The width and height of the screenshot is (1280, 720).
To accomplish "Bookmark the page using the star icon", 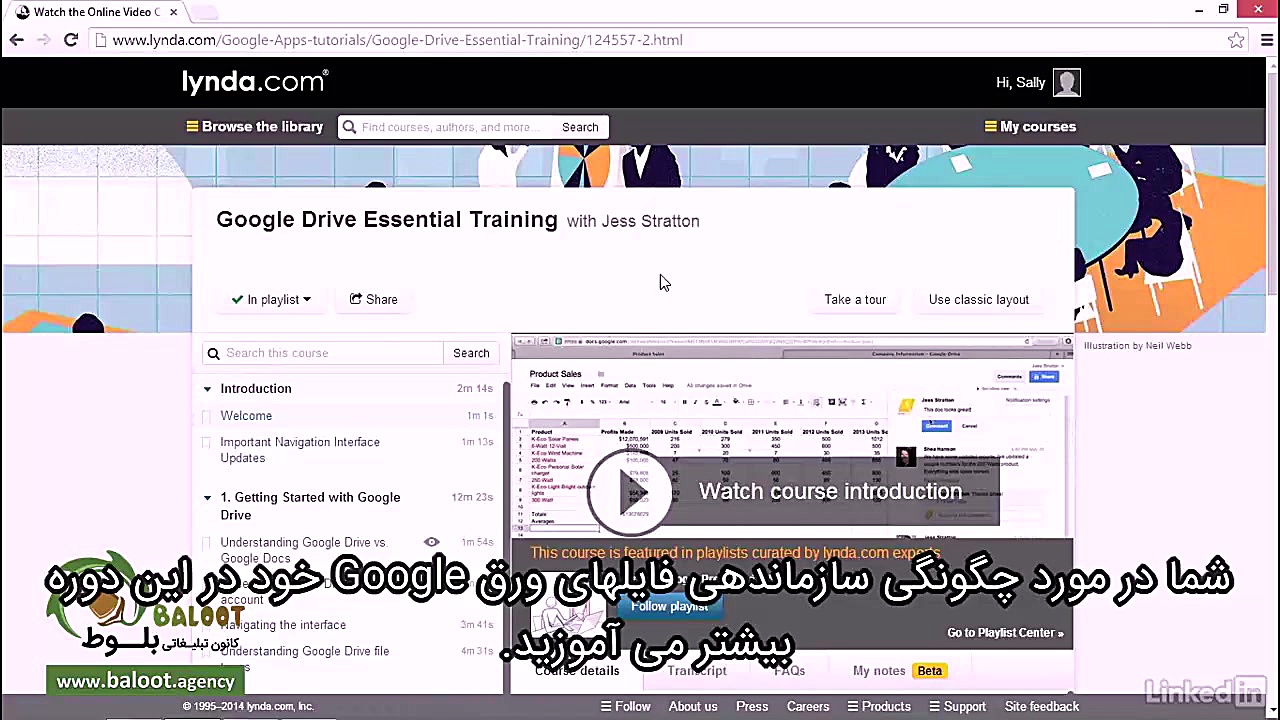I will click(1236, 40).
